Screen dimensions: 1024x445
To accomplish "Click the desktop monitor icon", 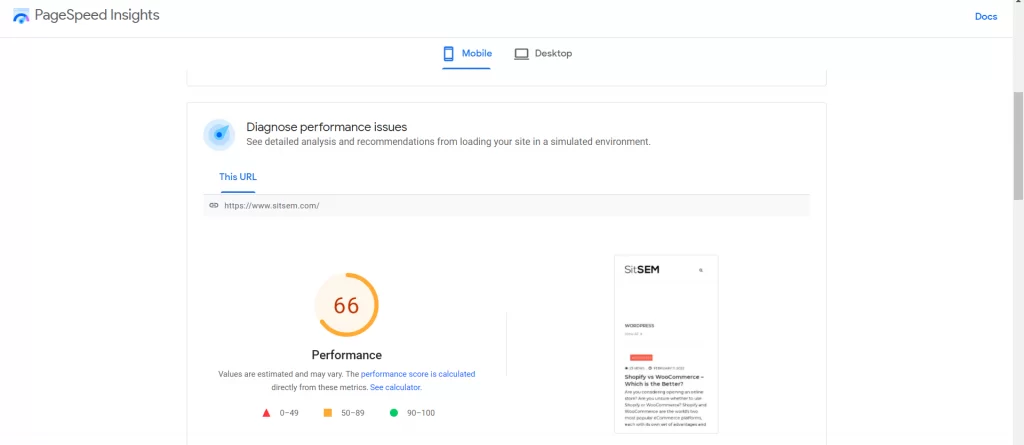I will pyautogui.click(x=521, y=54).
